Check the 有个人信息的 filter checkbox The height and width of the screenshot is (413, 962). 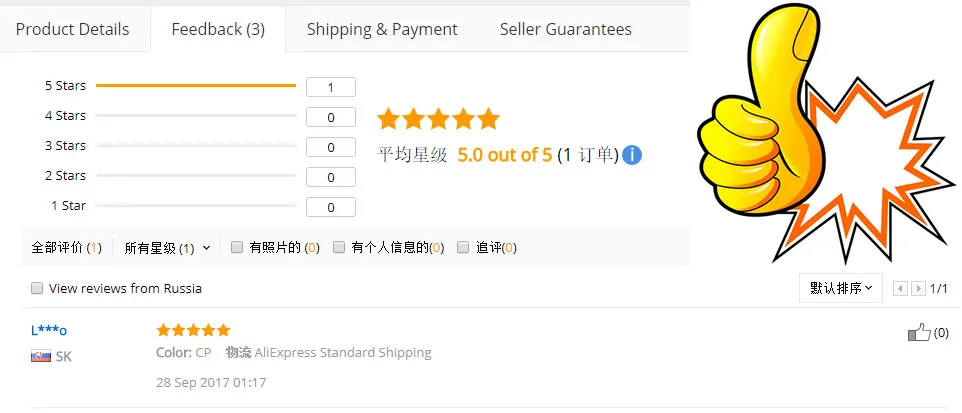coord(340,247)
